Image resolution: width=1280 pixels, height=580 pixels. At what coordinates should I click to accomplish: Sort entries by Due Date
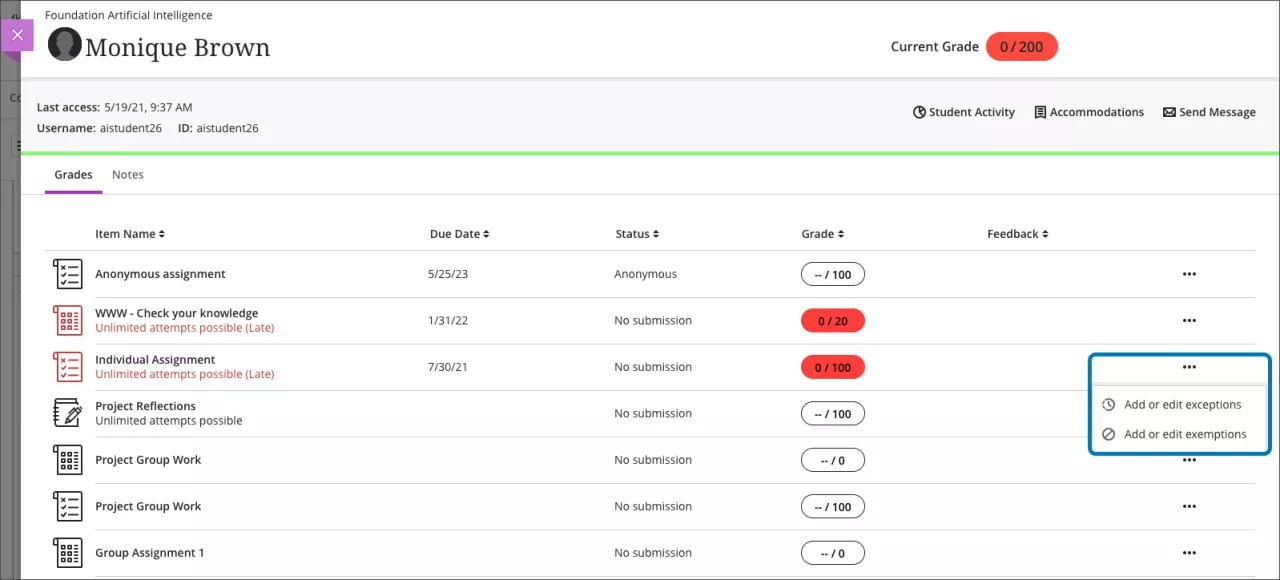click(x=459, y=233)
